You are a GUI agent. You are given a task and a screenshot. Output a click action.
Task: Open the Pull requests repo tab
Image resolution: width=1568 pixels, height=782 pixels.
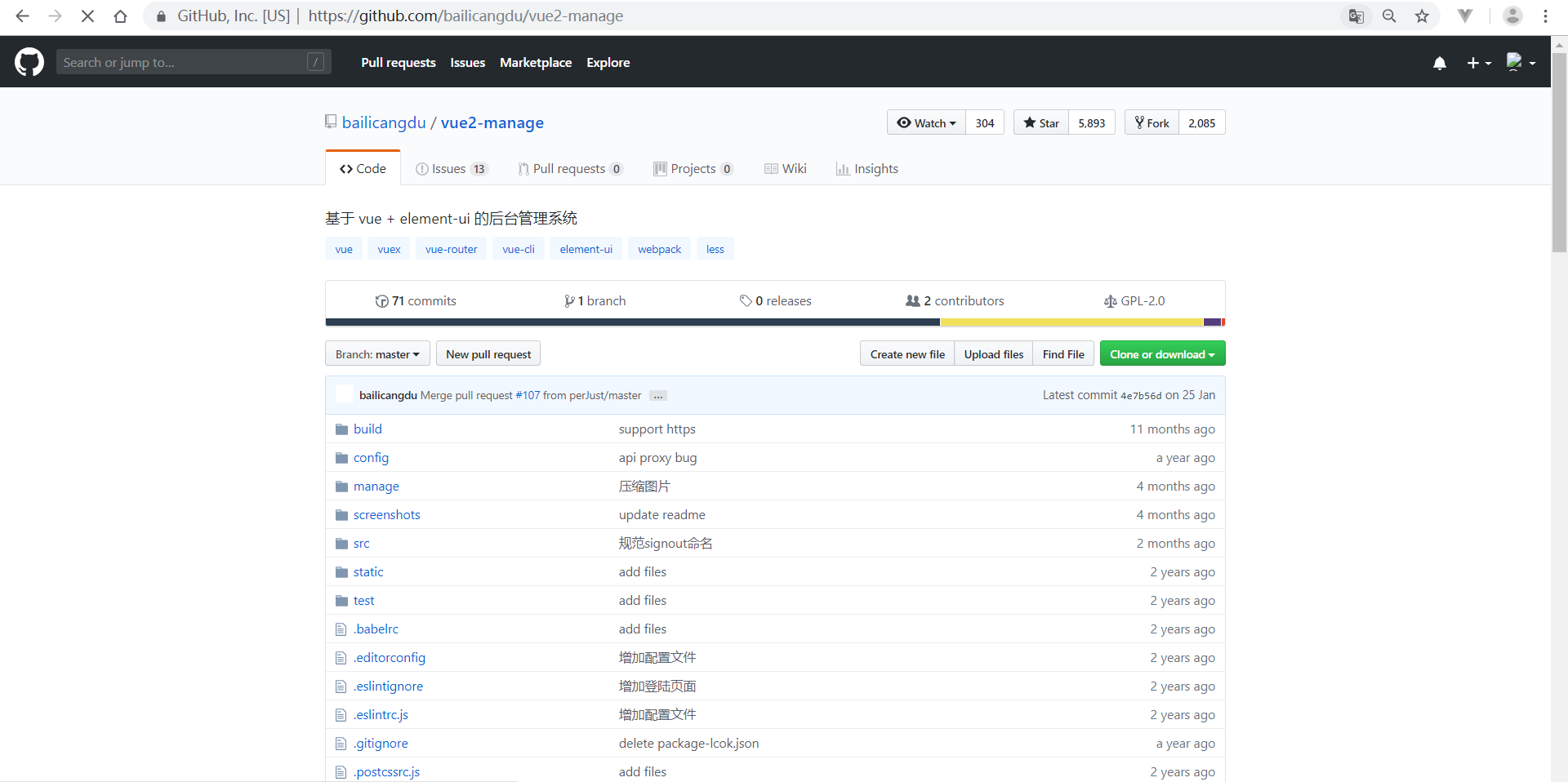570,169
